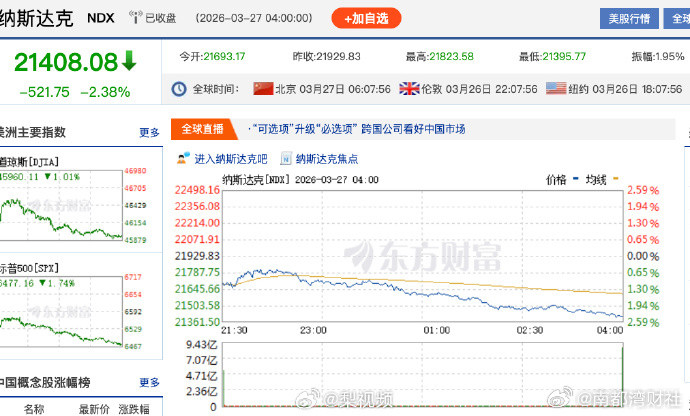
Task: Click the 9.43亿 volume axis label
Action: pyautogui.click(x=201, y=345)
